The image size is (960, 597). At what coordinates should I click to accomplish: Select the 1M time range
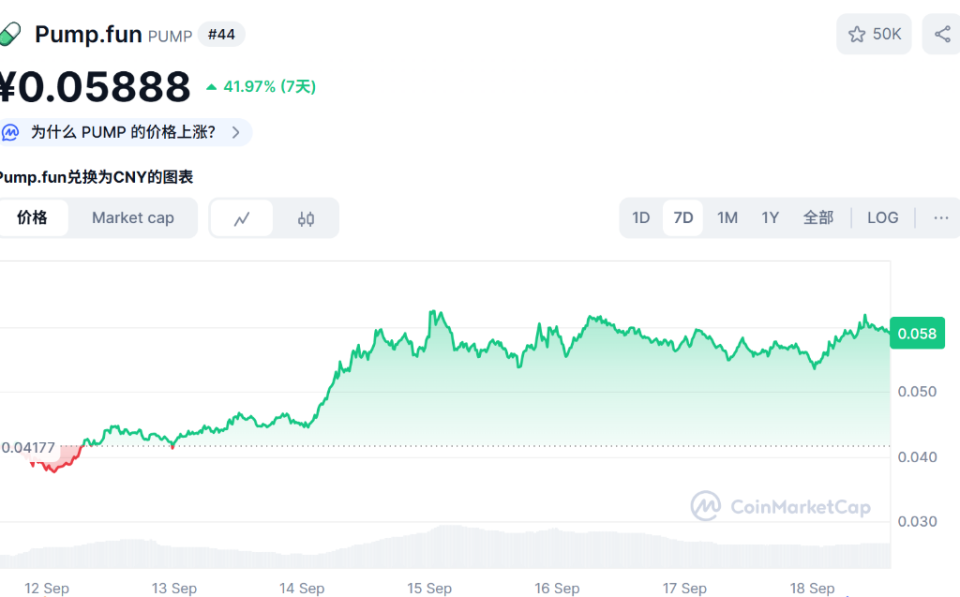pyautogui.click(x=727, y=218)
